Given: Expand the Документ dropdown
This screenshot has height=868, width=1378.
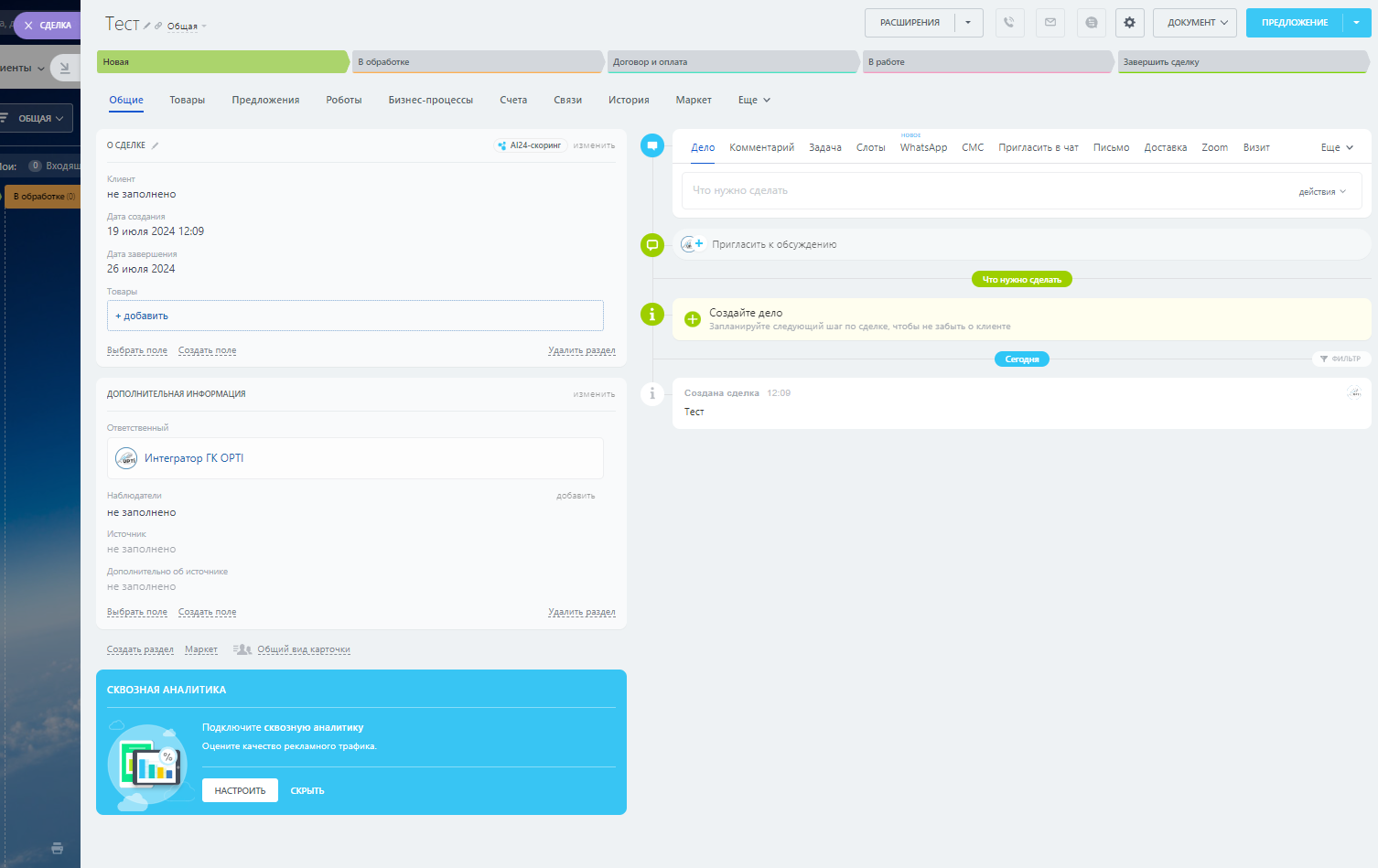Looking at the screenshot, I should [1195, 23].
